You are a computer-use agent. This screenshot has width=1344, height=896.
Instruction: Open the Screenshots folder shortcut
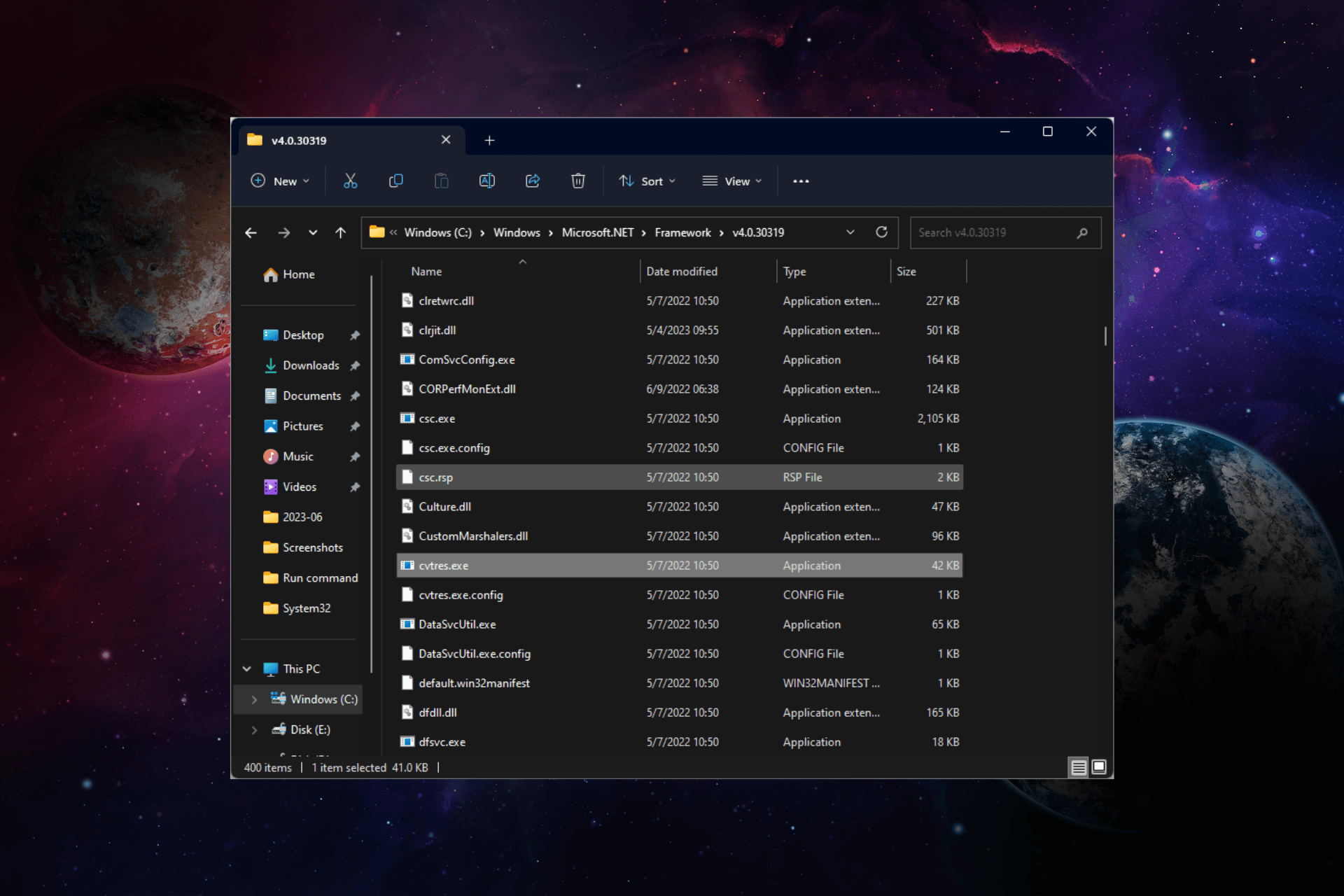pyautogui.click(x=304, y=547)
